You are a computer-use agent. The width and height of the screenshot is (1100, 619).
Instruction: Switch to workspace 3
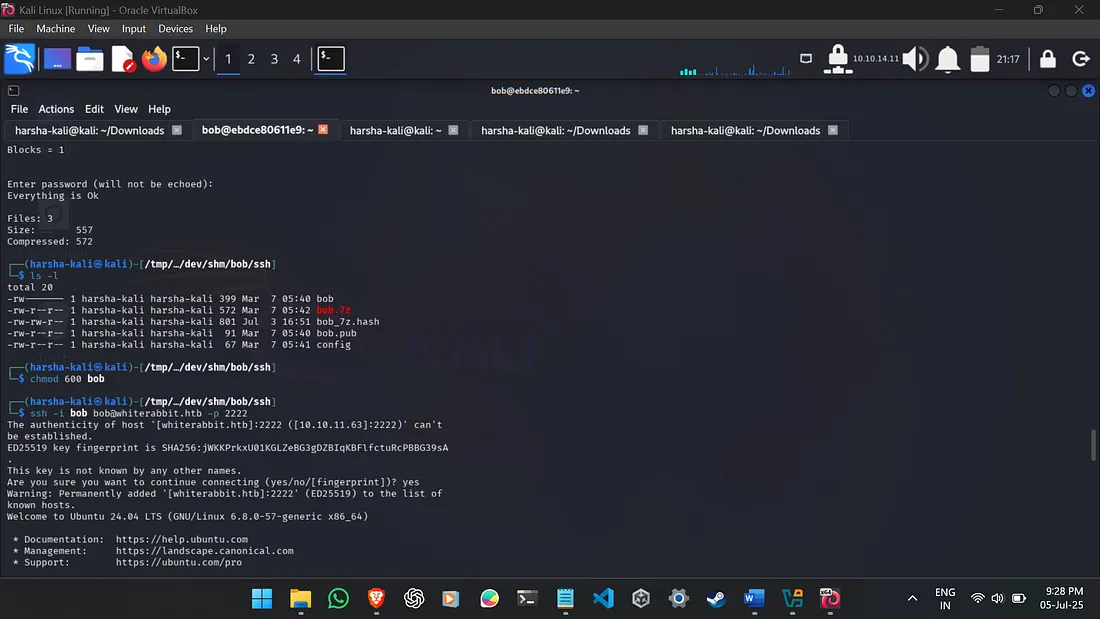click(273, 59)
